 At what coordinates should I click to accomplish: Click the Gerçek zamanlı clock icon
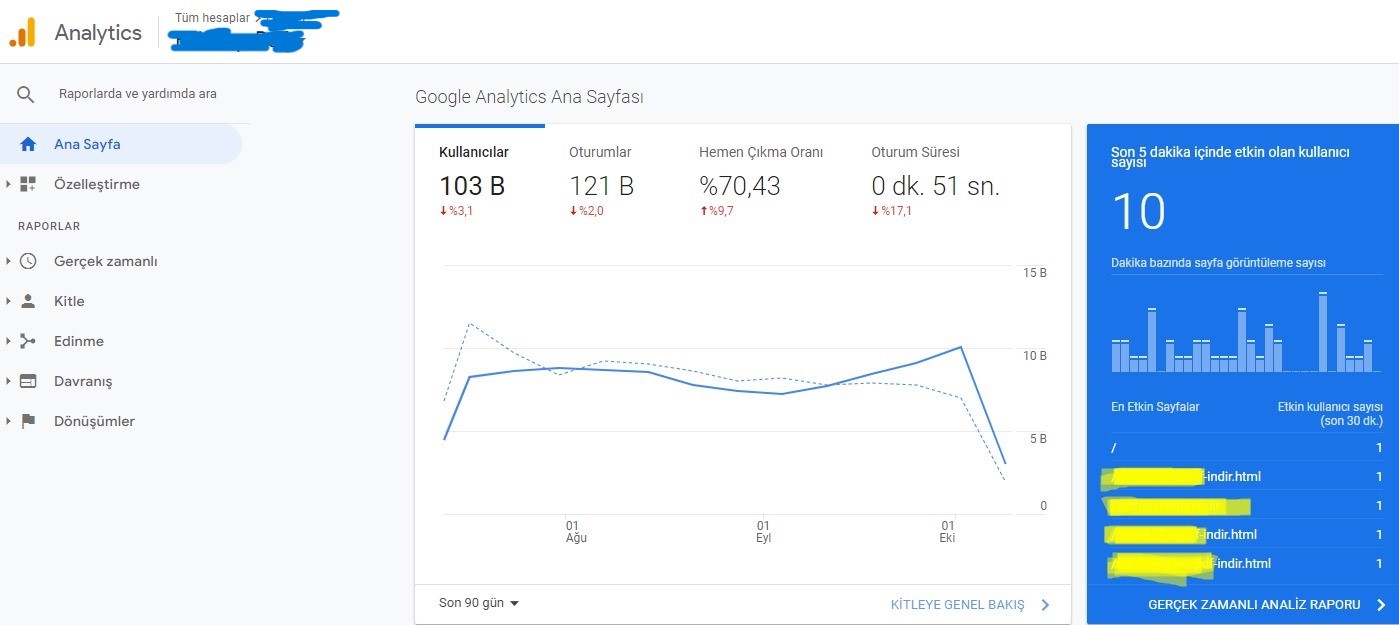28,261
